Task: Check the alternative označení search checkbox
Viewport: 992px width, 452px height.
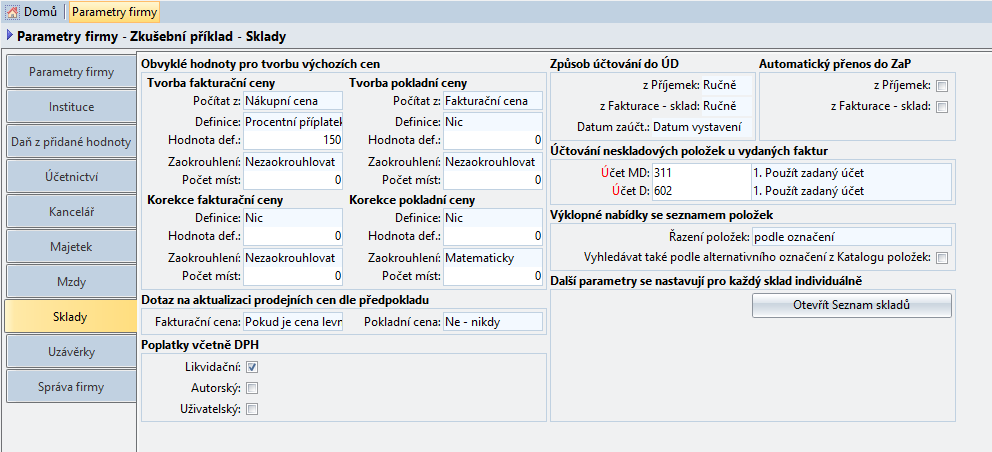Action: pos(941,257)
